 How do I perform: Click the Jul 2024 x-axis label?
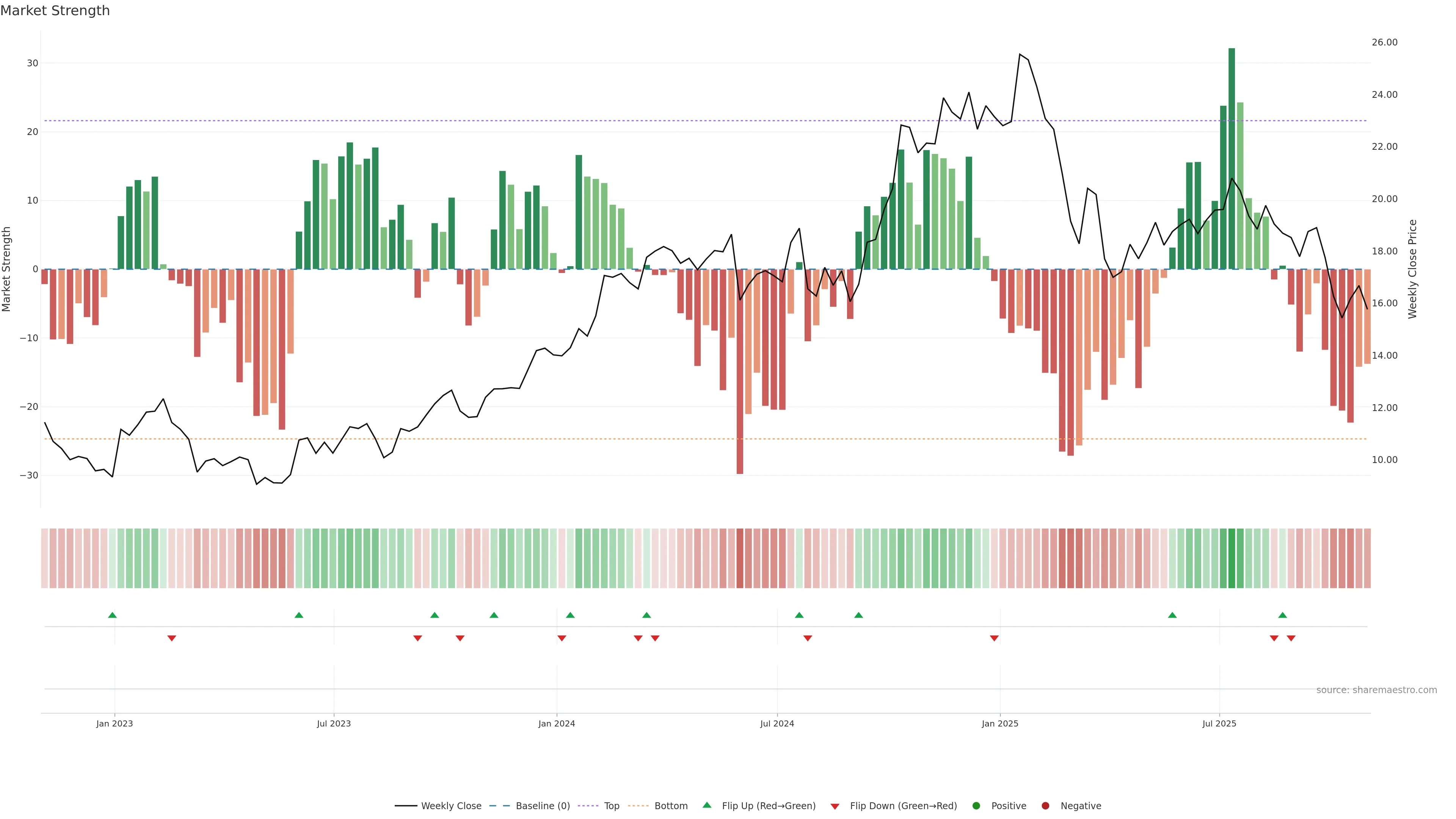point(777,723)
